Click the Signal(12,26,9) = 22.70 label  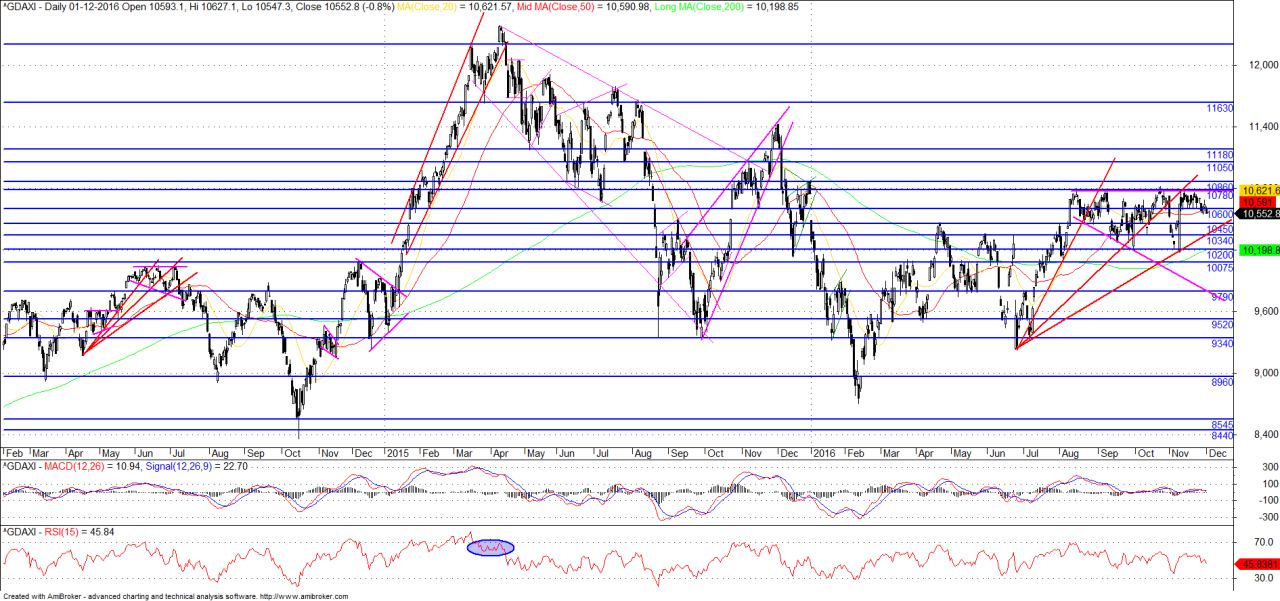[195, 466]
